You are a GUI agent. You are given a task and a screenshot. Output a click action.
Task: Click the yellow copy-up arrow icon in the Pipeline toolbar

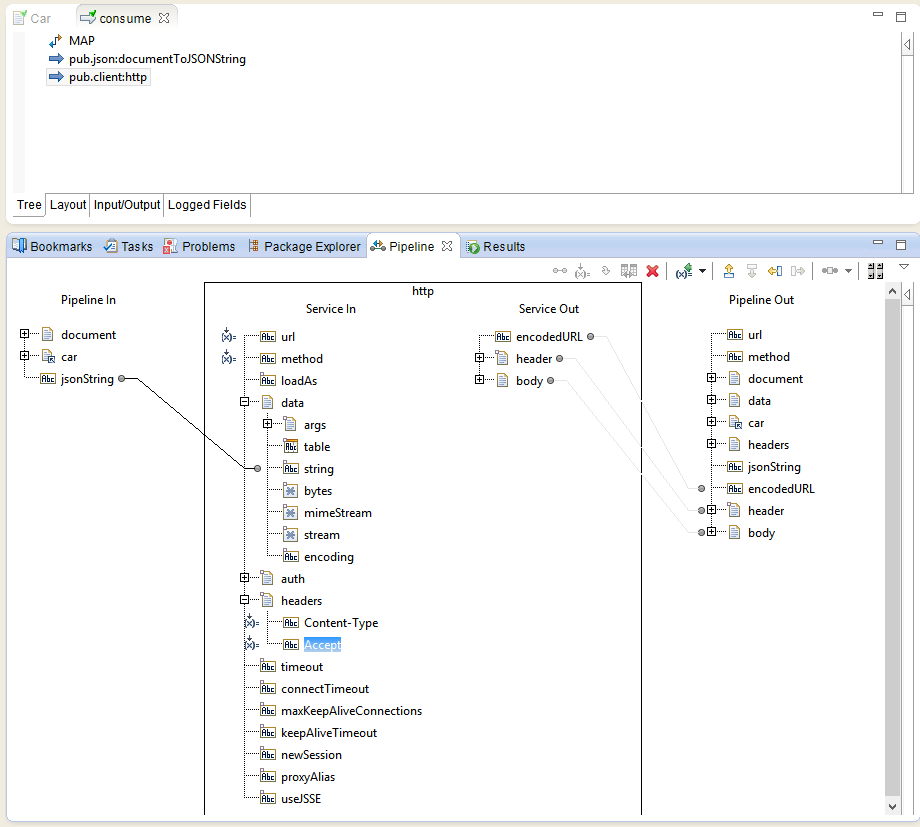click(x=729, y=271)
